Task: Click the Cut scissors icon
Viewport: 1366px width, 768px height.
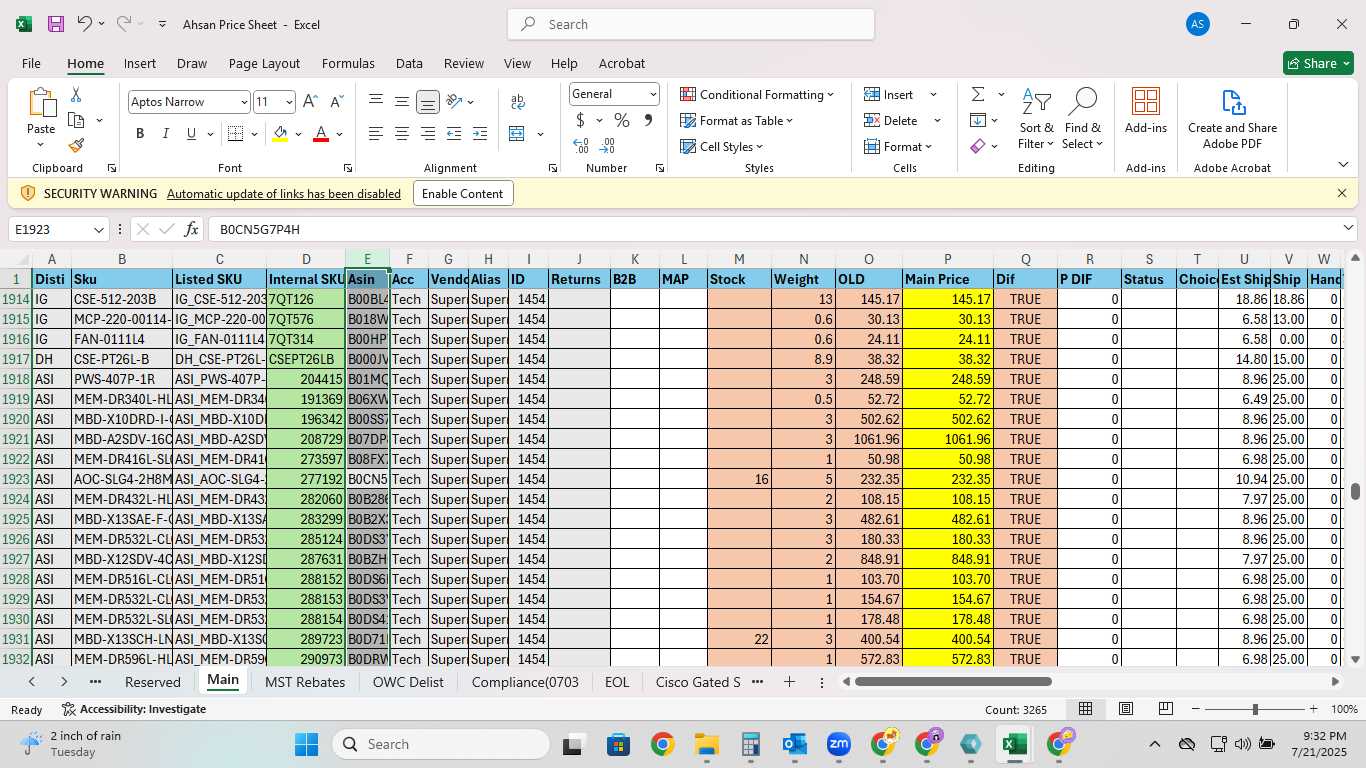Action: 76,95
